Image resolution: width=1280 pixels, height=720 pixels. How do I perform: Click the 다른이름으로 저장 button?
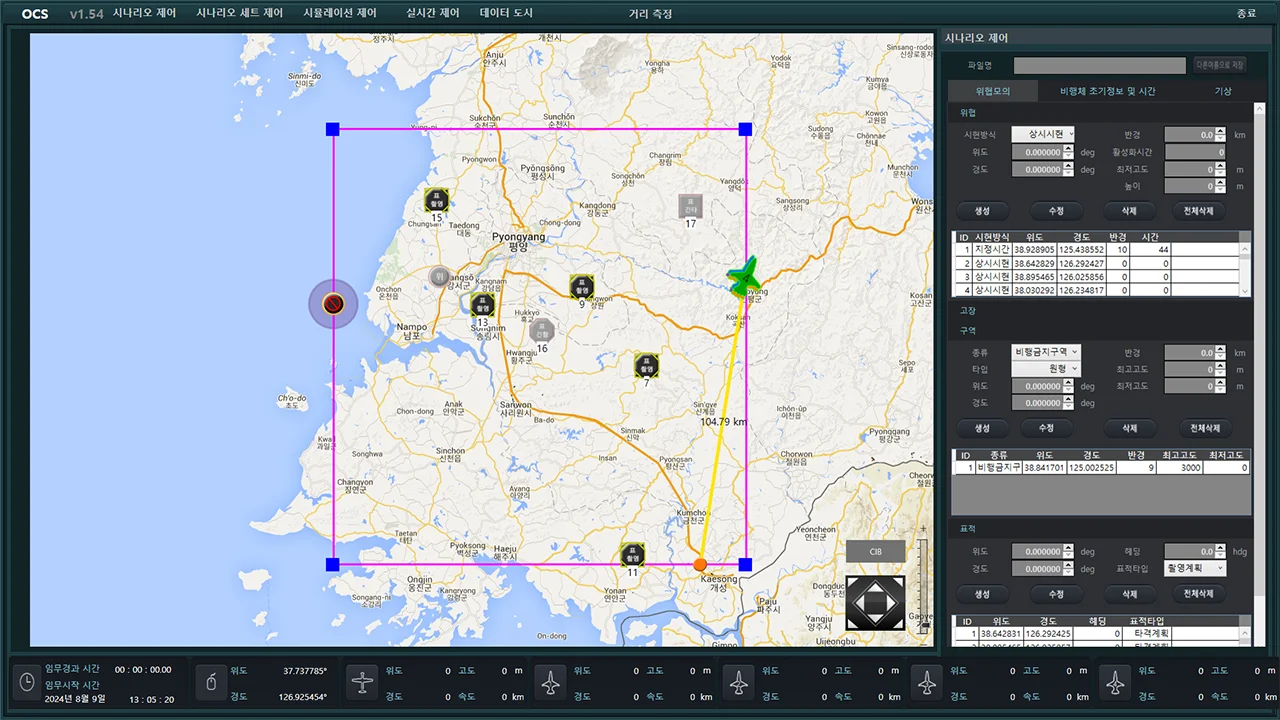pyautogui.click(x=1219, y=65)
